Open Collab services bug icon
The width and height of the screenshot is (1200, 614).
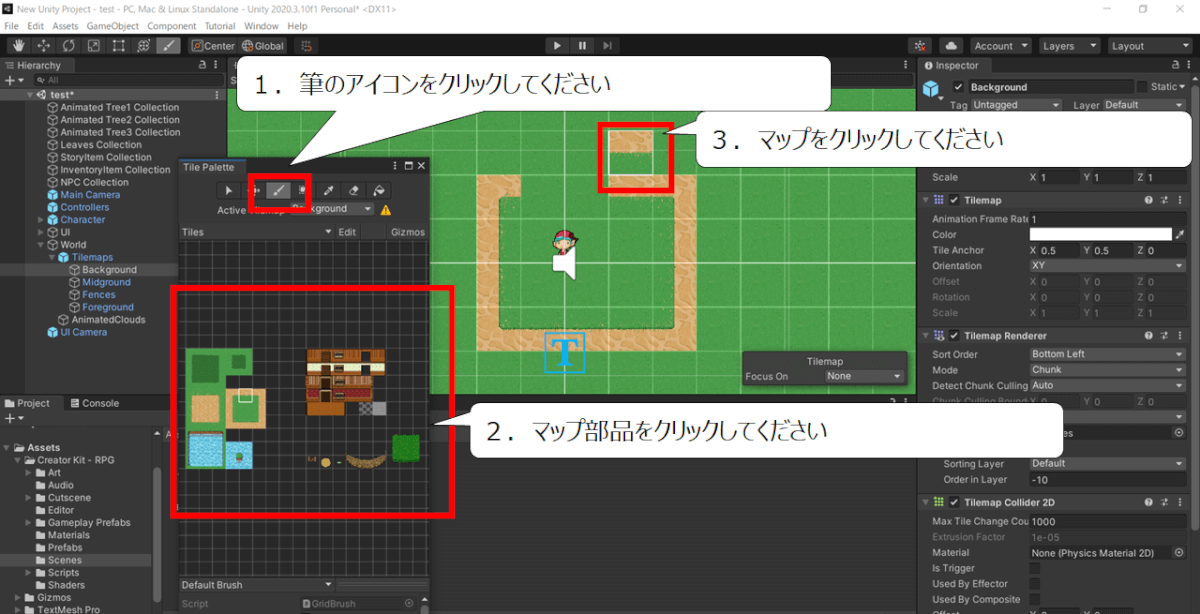pos(922,45)
